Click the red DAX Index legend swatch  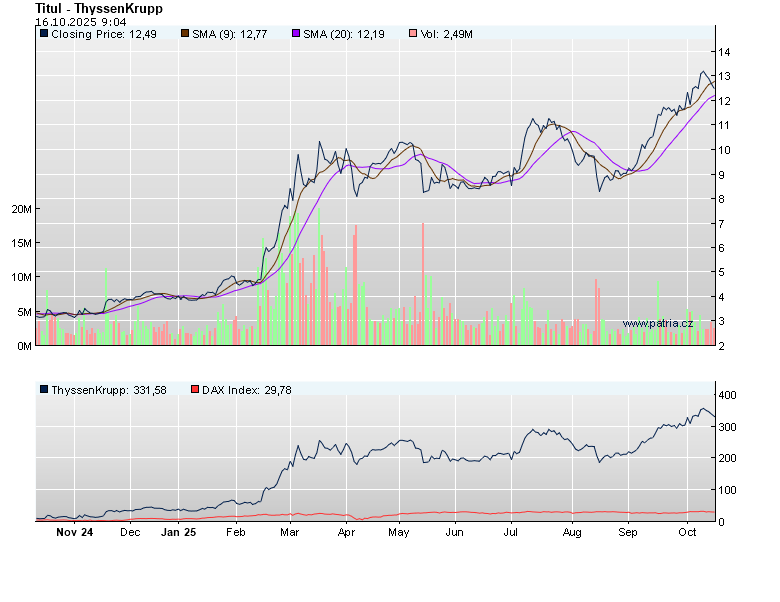click(195, 390)
